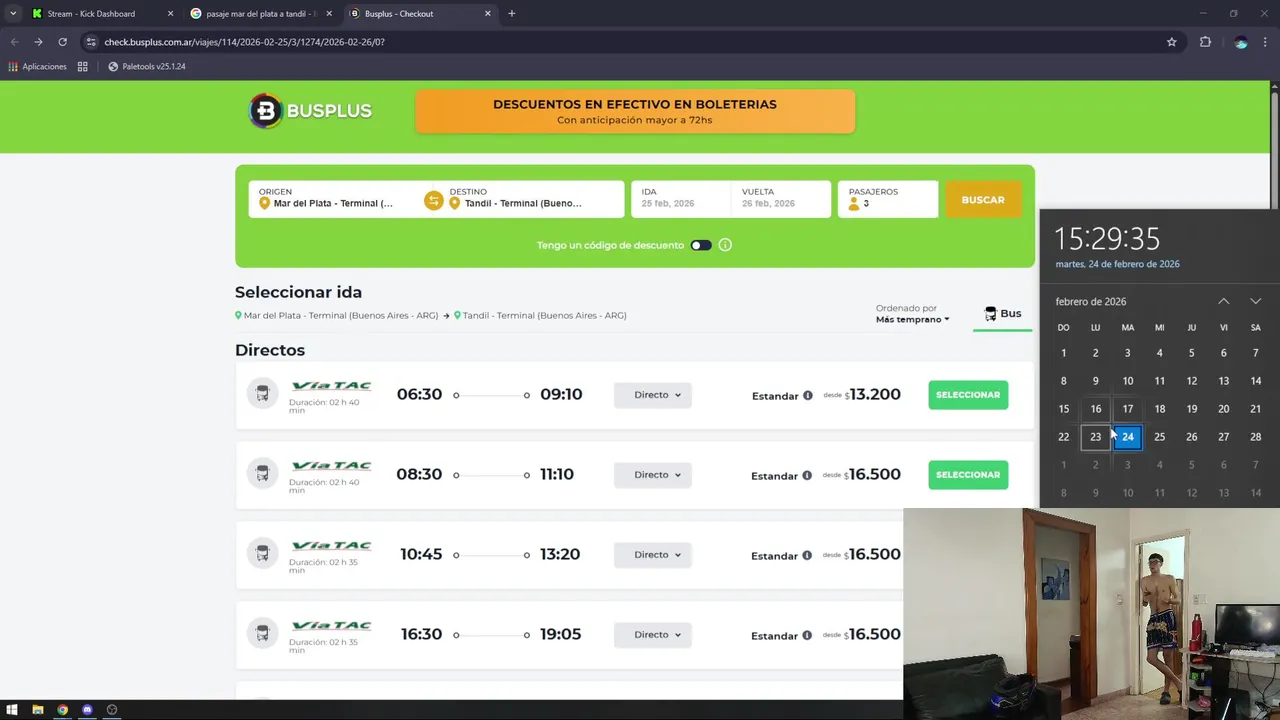The height and width of the screenshot is (720, 1280).
Task: Open Paletools v25.1.24 bookmark
Action: [x=147, y=66]
